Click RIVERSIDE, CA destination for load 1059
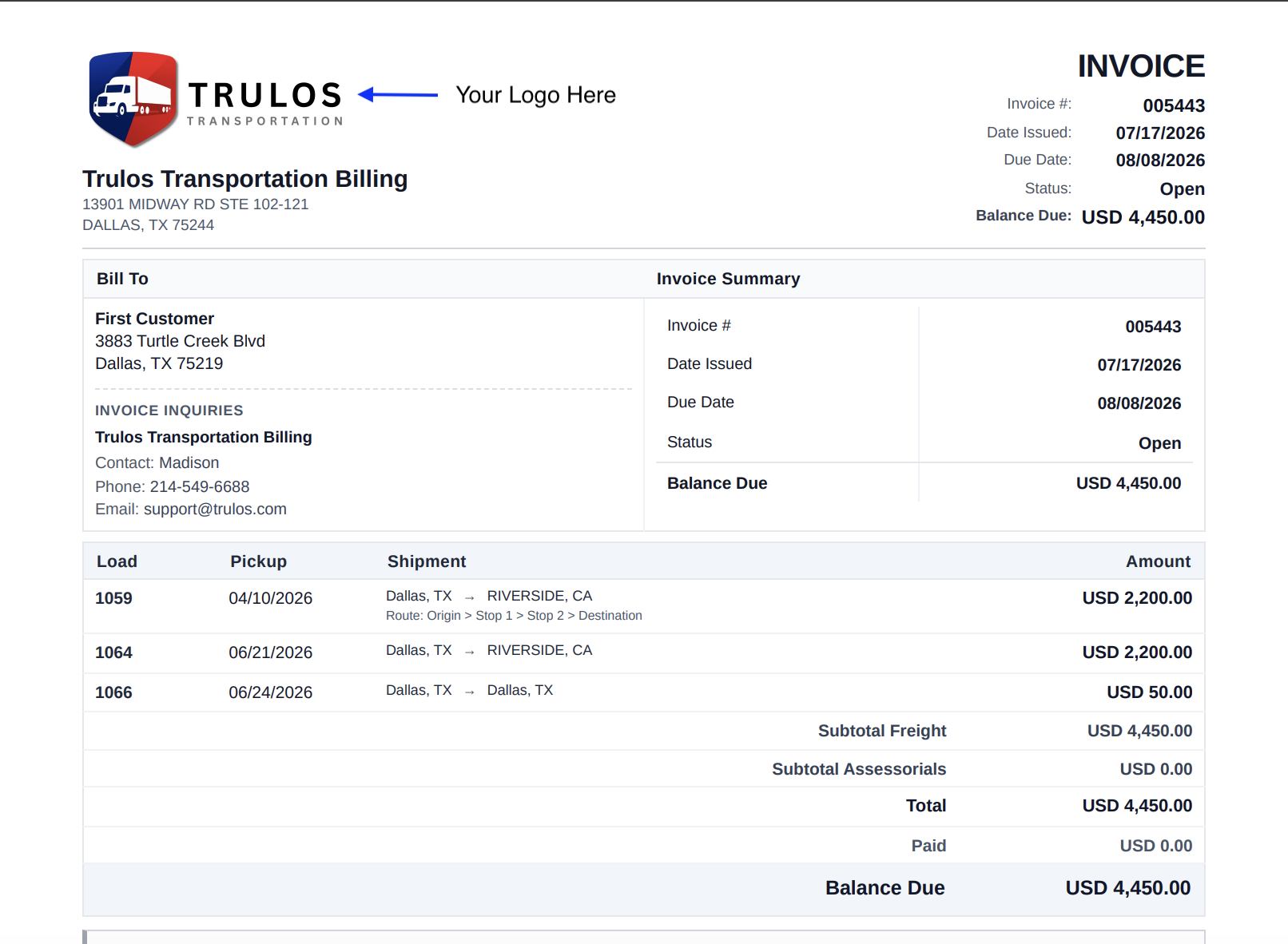 pos(539,596)
